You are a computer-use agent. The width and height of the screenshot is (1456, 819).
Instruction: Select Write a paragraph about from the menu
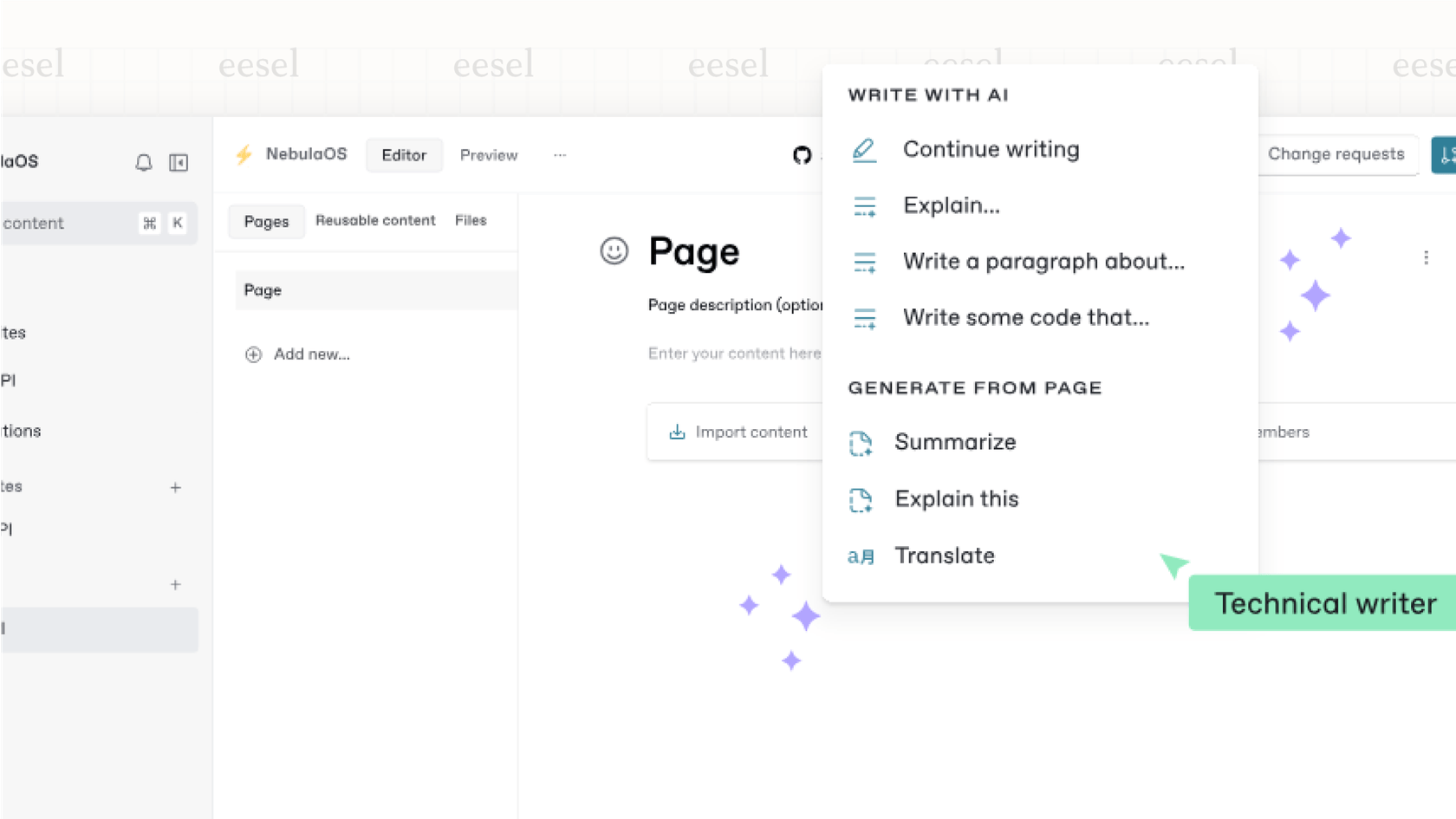1043,262
